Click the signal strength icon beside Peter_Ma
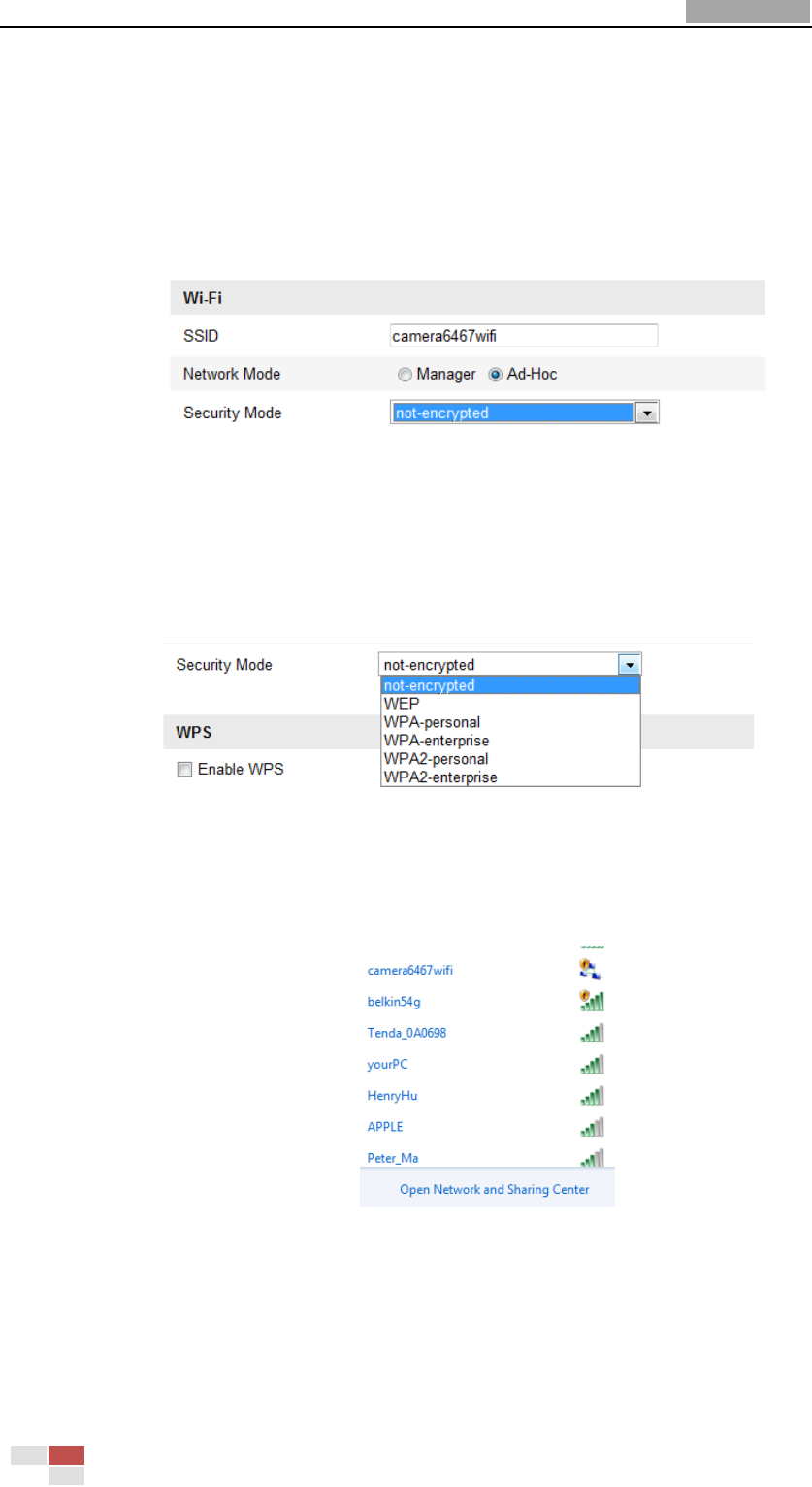812x1487 pixels. tap(592, 1157)
